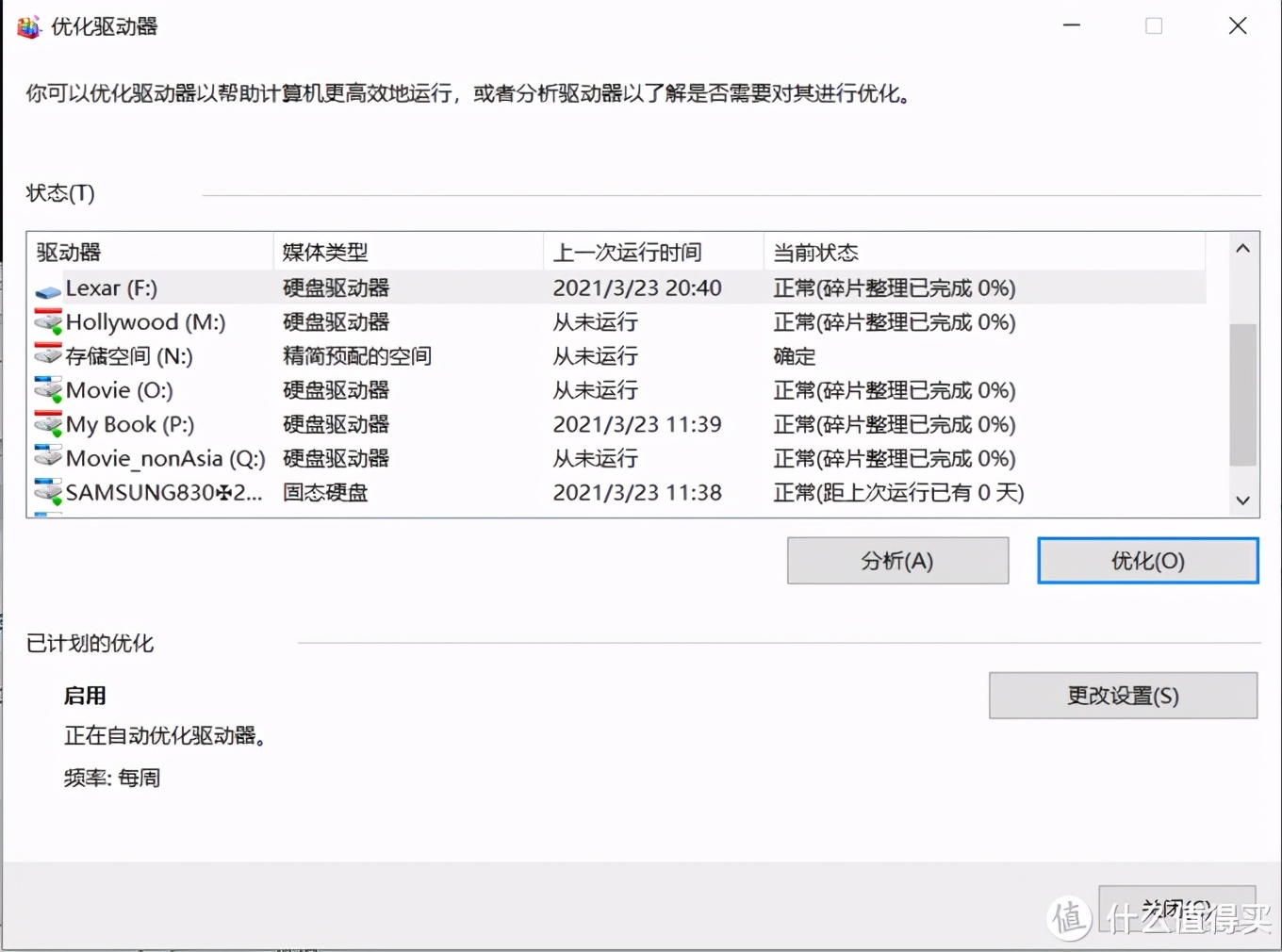Click the Optimize Drives app icon in title bar
1282x952 pixels.
28,25
